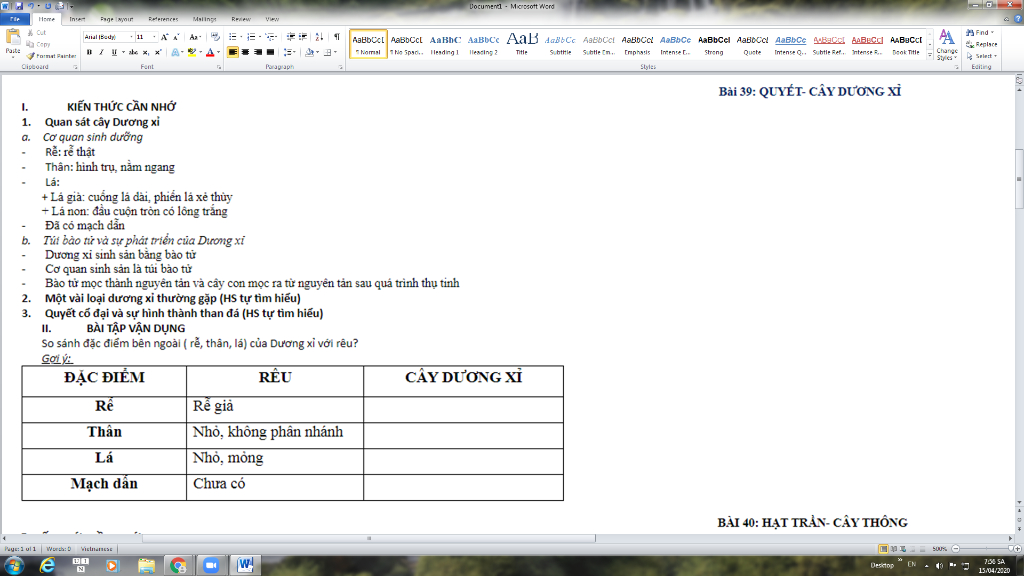Apply the Title style
This screenshot has height=576, width=1024.
[522, 44]
